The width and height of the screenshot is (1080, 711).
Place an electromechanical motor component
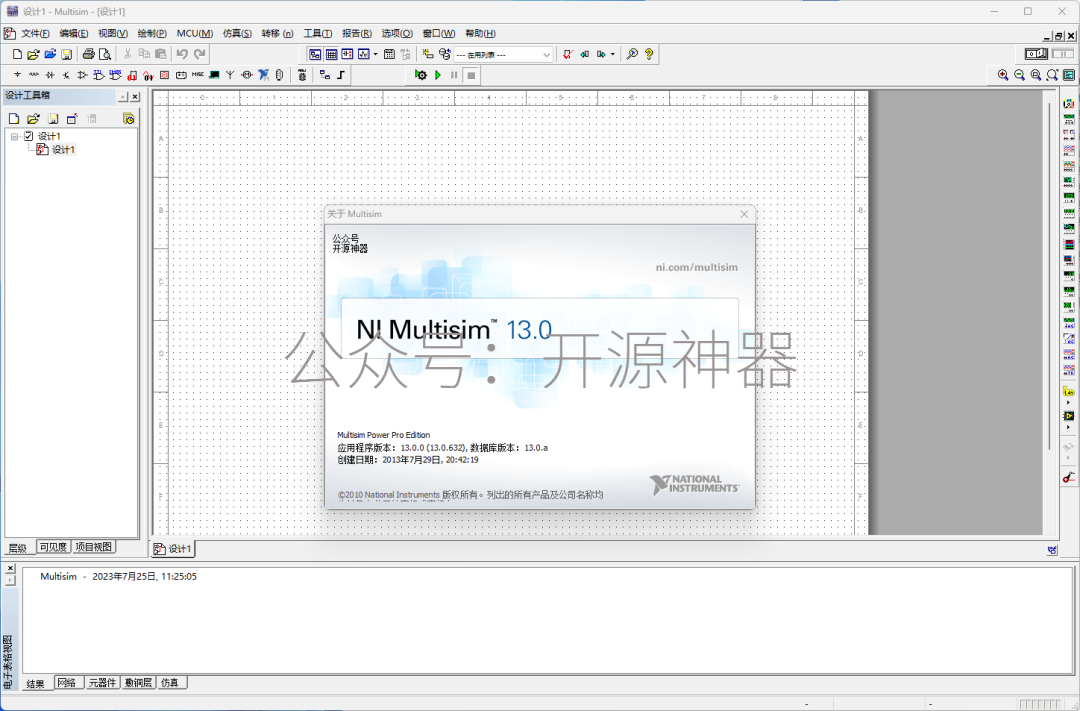247,74
